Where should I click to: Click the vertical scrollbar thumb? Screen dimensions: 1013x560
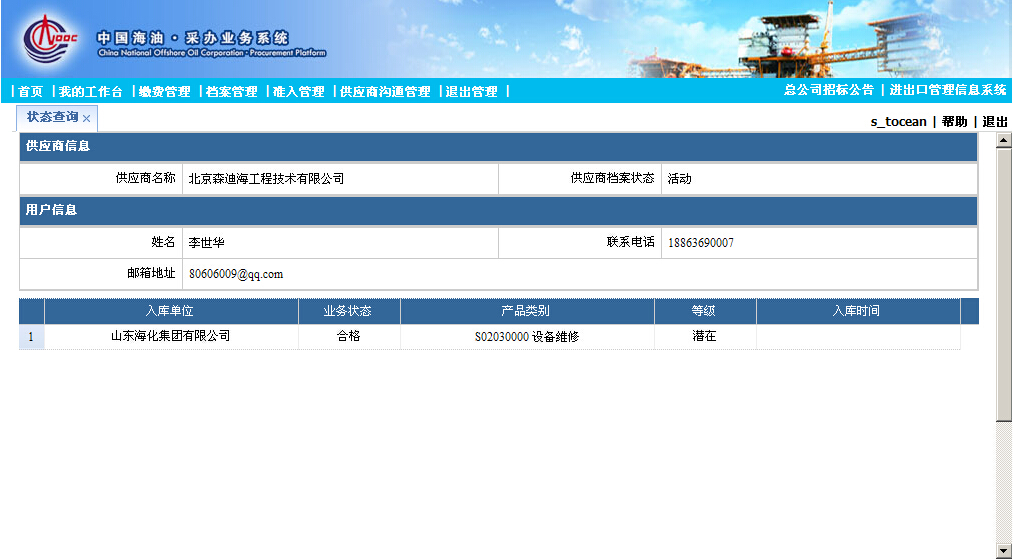(1003, 285)
